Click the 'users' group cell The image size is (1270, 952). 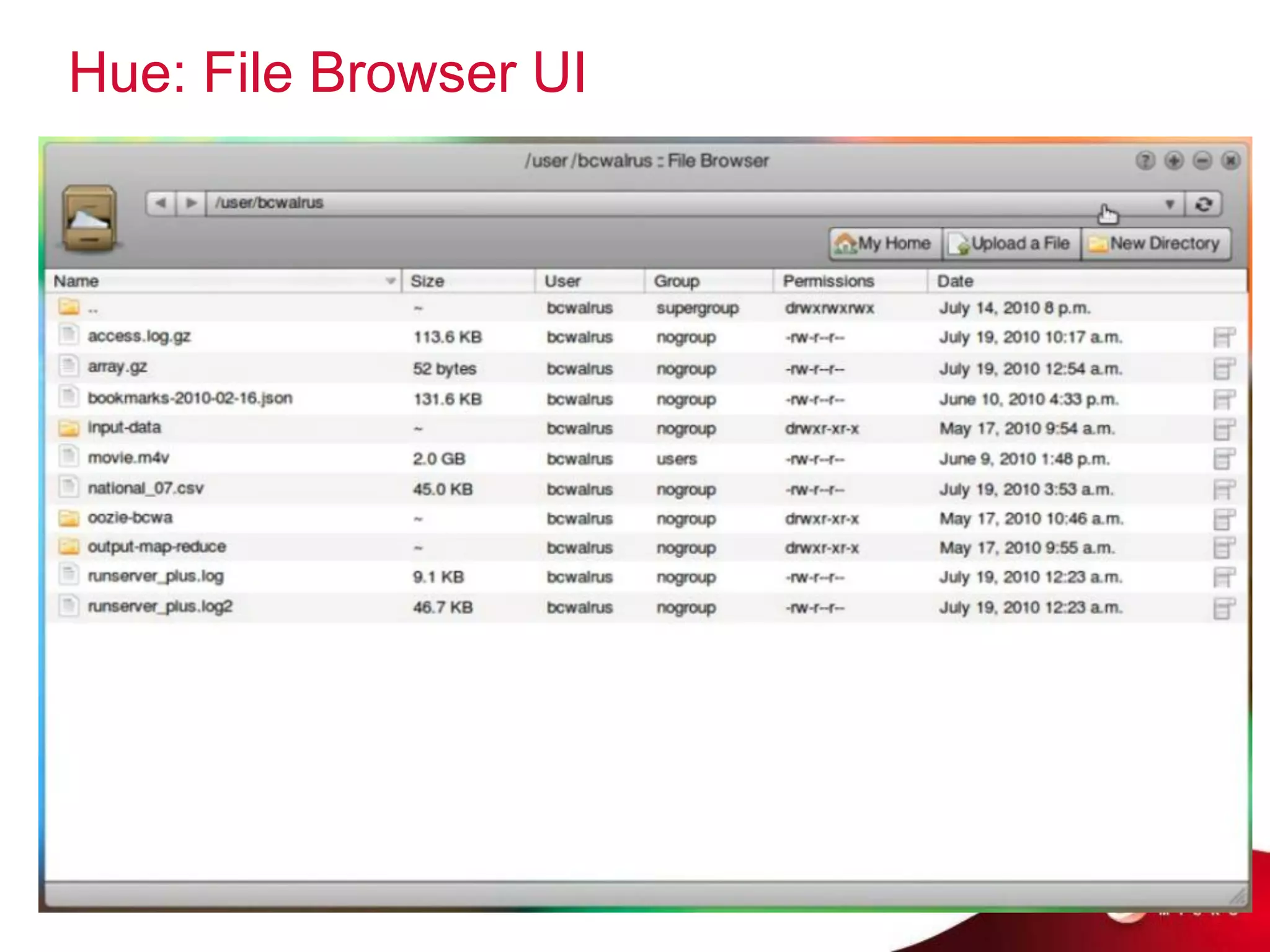point(677,459)
